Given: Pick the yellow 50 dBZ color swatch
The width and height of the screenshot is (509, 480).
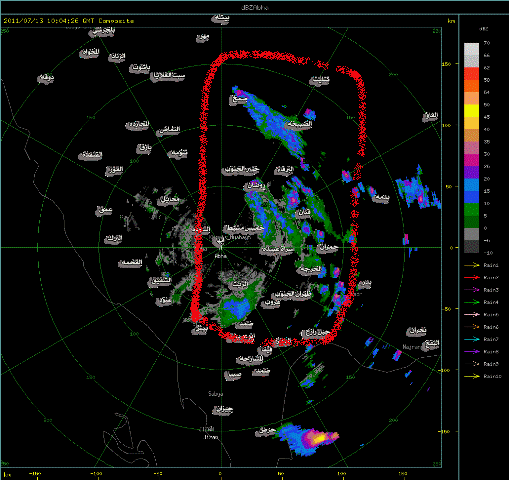Looking at the screenshot, I should (x=471, y=111).
